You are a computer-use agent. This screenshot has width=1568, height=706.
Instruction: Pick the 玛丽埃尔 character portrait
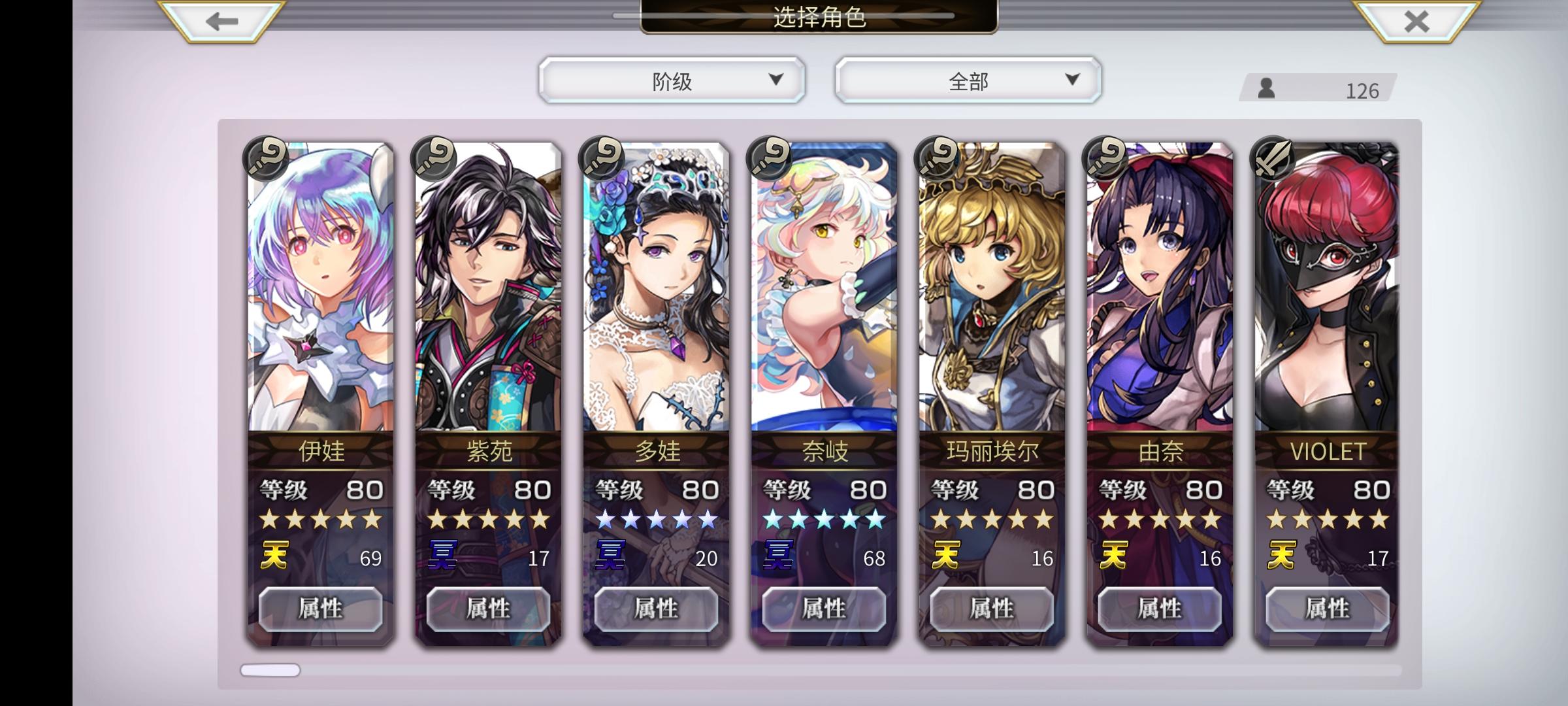click(992, 288)
